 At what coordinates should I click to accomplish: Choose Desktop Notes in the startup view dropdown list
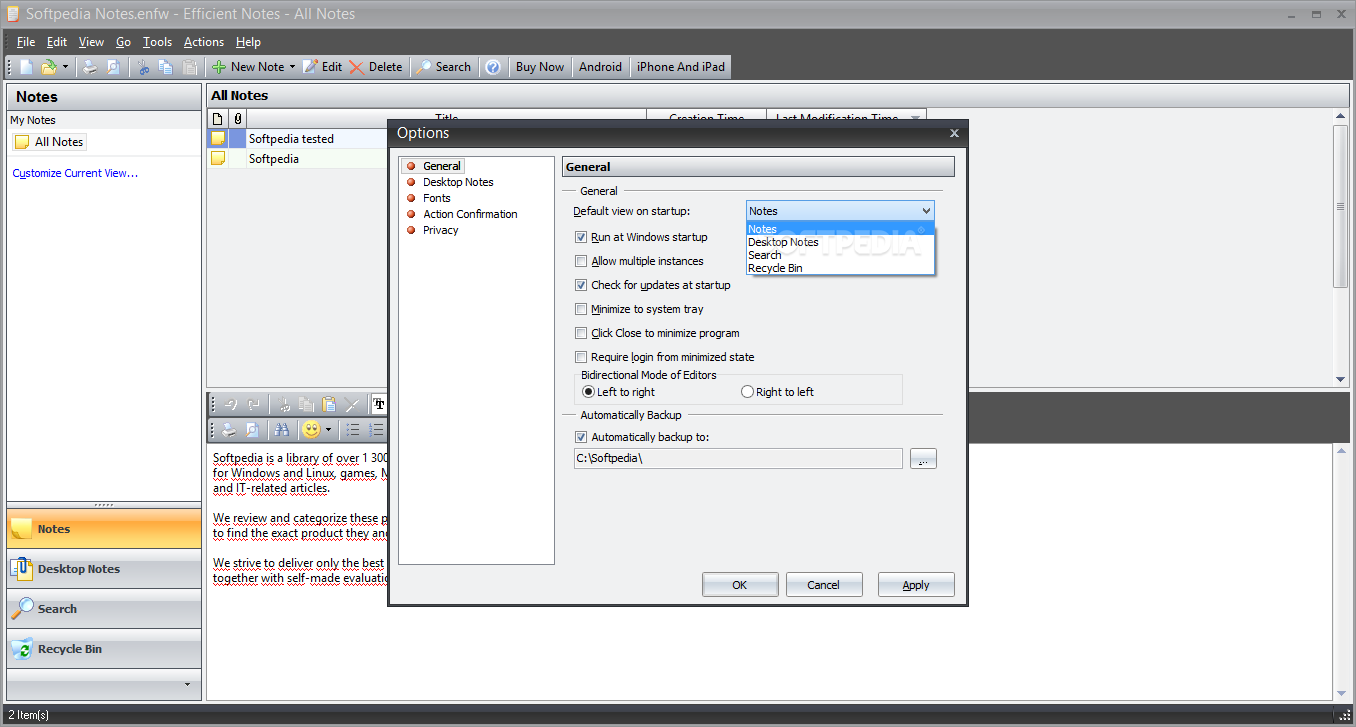840,242
